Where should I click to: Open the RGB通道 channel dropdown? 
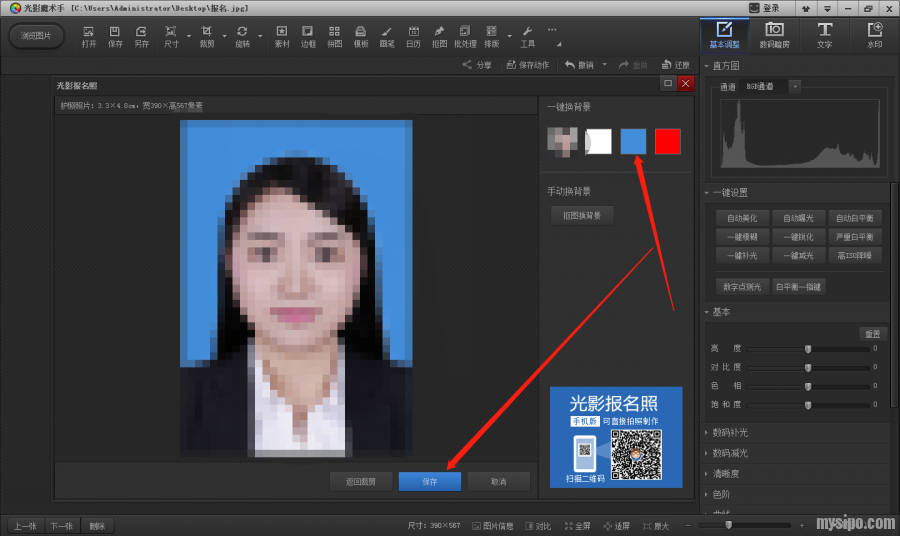point(795,87)
